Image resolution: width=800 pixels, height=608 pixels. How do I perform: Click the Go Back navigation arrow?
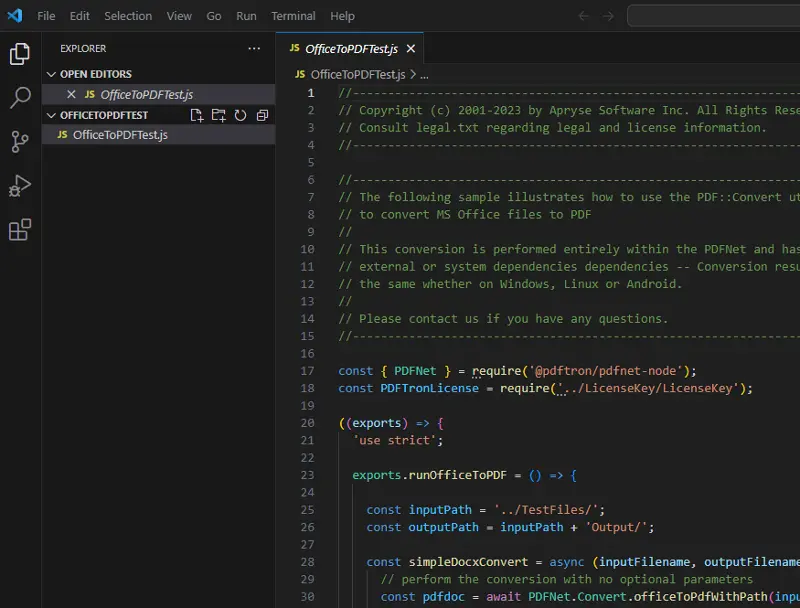click(584, 16)
